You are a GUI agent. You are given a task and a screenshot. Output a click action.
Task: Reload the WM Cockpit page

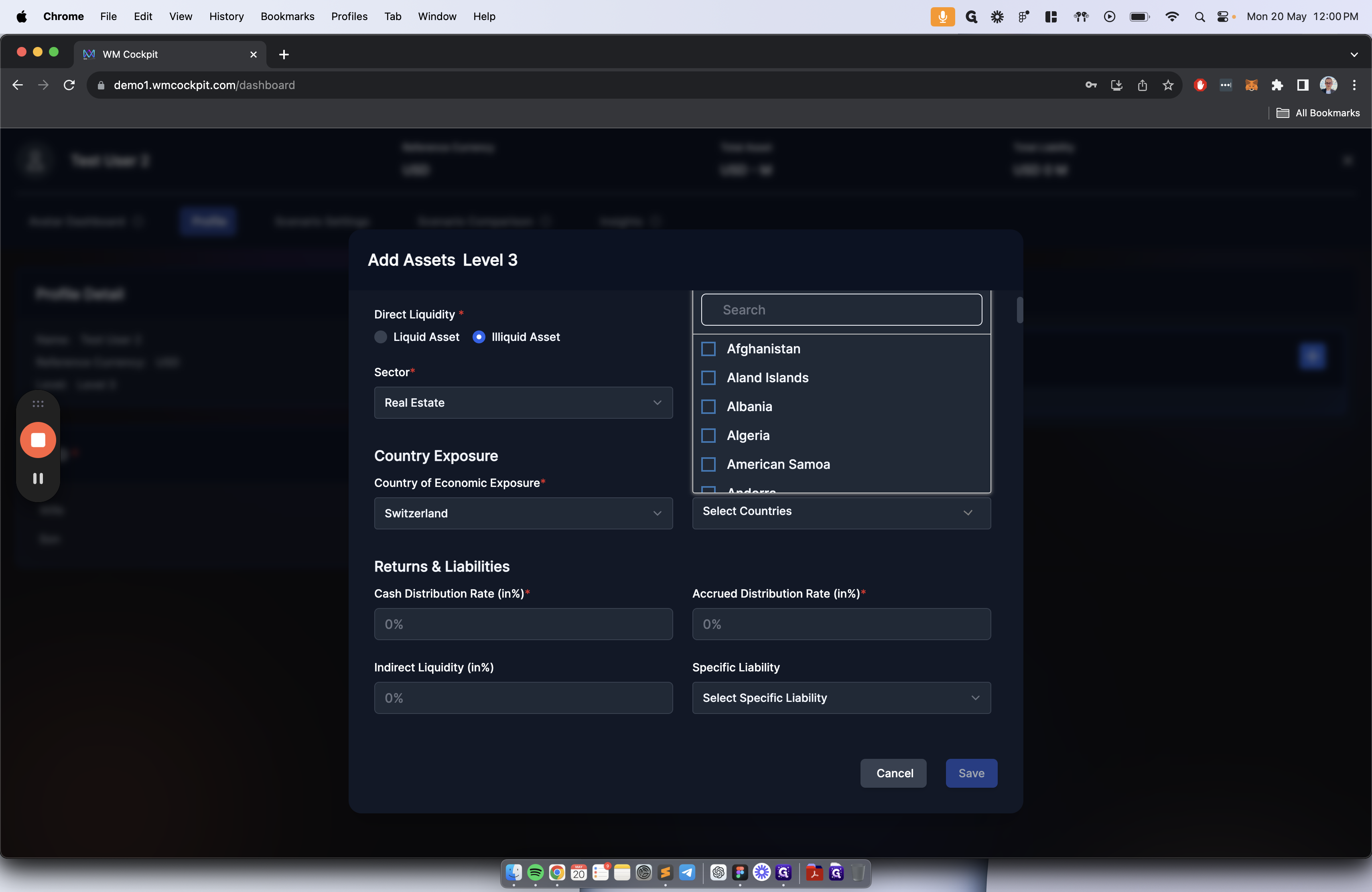[x=69, y=85]
